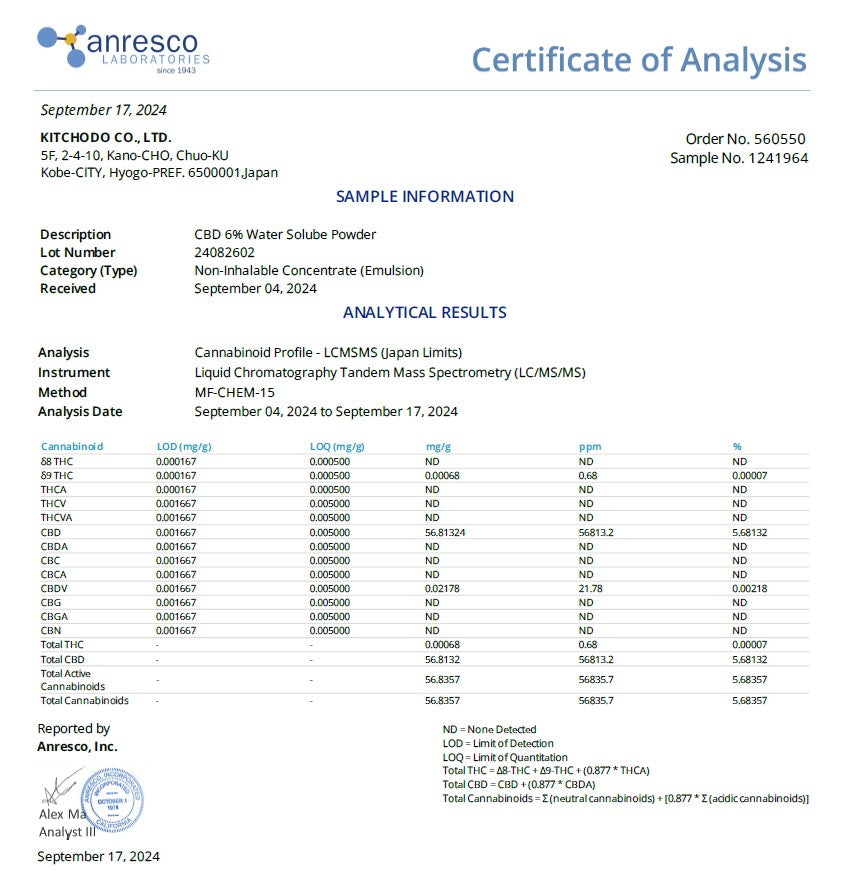The height and width of the screenshot is (890, 850).
Task: Select the Analysis Date range value
Action: (326, 412)
